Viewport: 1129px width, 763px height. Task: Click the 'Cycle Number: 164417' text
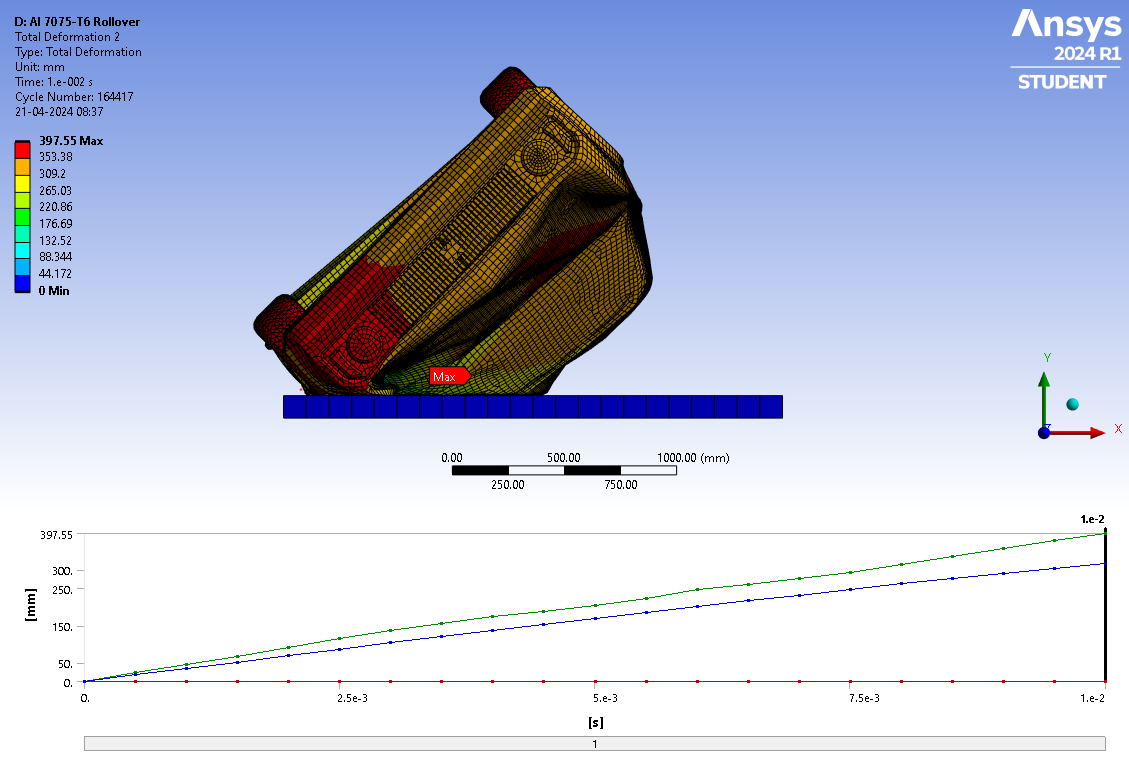[x=74, y=96]
